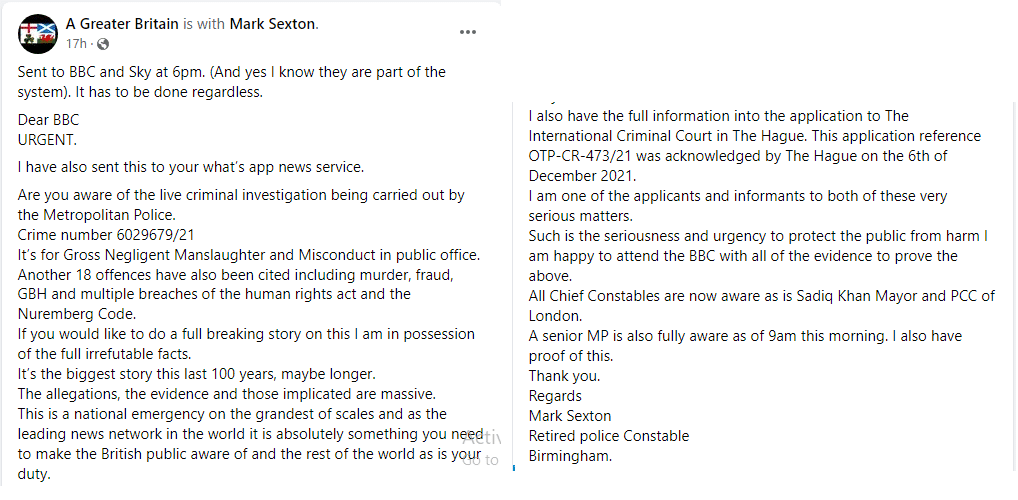Image resolution: width=1018 pixels, height=500 pixels.
Task: Click the public globe audience icon
Action: (x=103, y=45)
